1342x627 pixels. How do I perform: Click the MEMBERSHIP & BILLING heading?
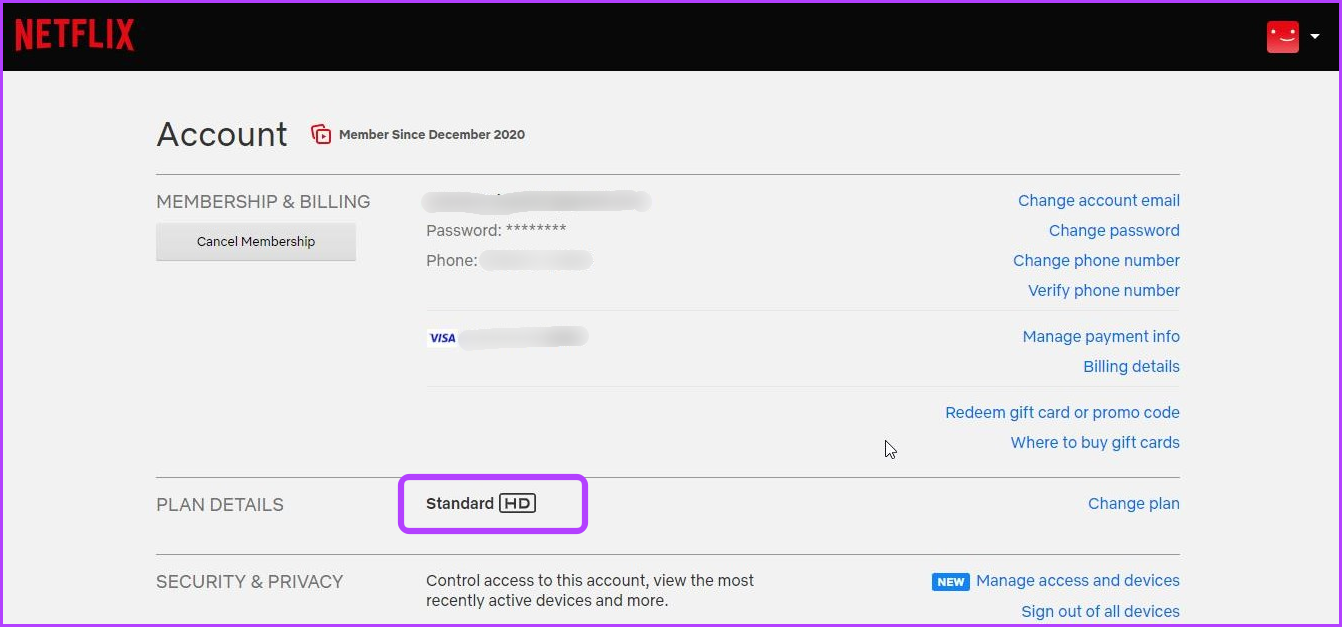pyautogui.click(x=263, y=201)
